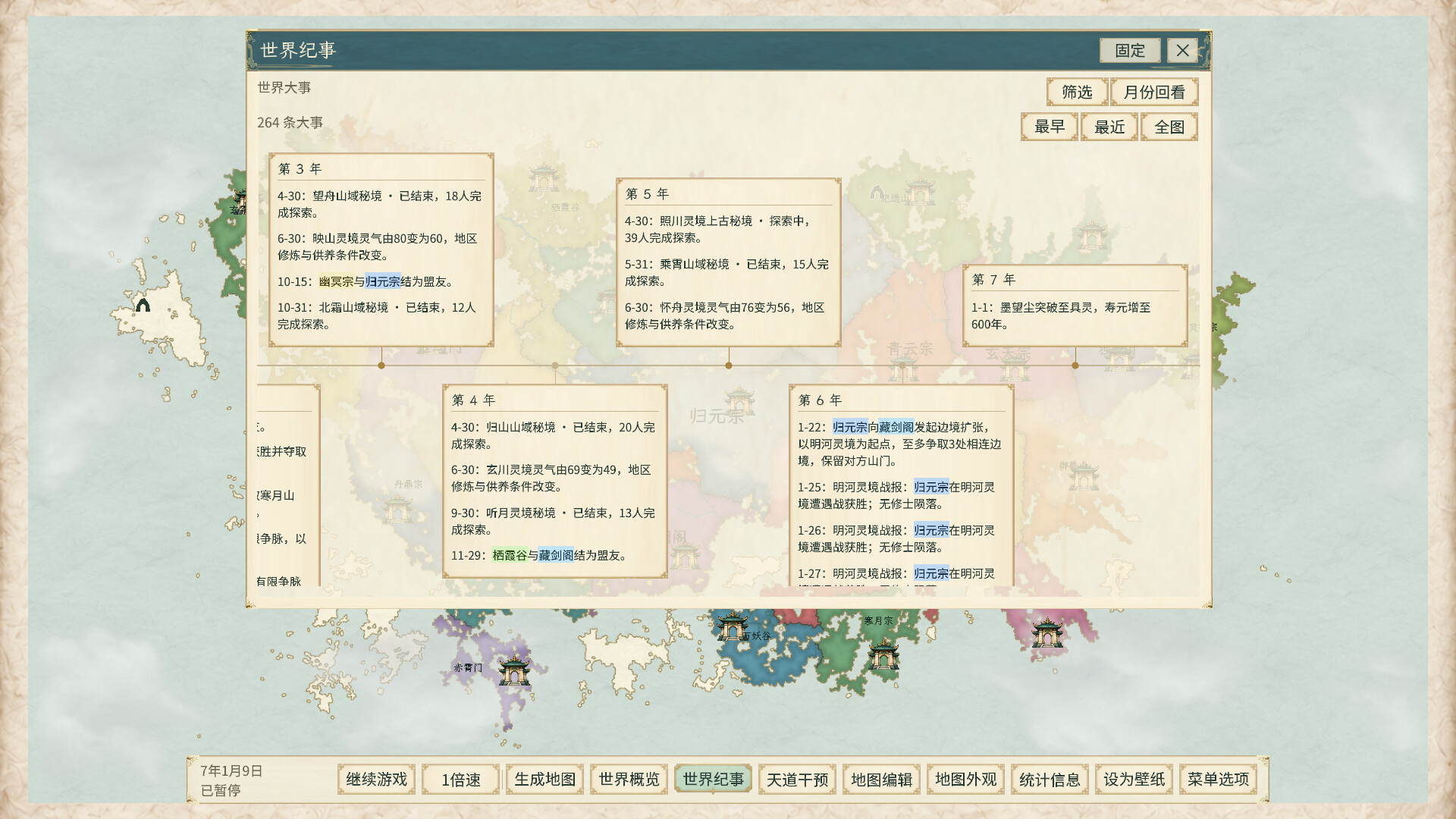Select the 寒月宗 sect pavilion icon on map
The width and height of the screenshot is (1456, 819).
click(x=883, y=654)
